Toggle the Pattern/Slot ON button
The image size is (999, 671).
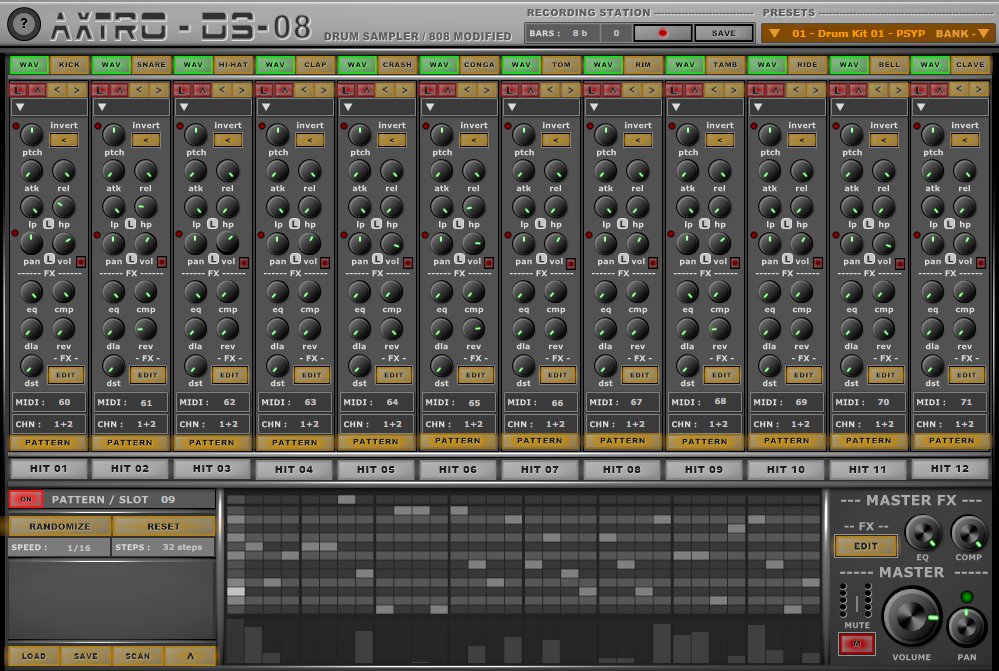tap(24, 499)
